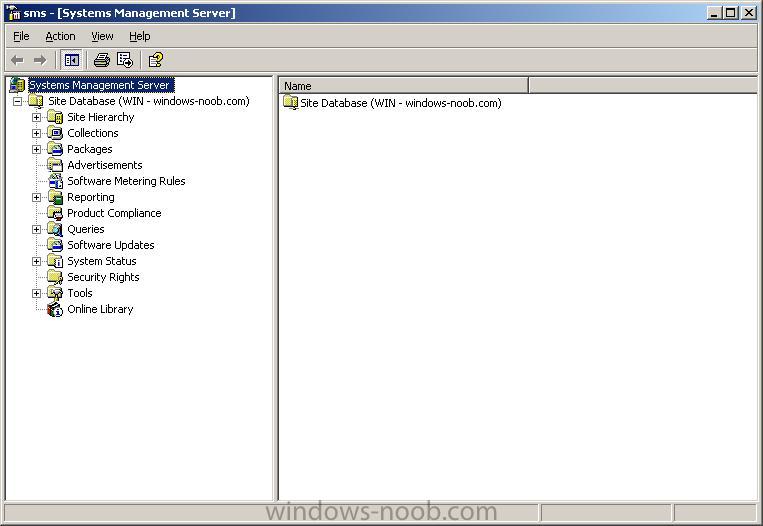Viewport: 763px width, 526px height.
Task: Click the Packages icon
Action: 55,149
